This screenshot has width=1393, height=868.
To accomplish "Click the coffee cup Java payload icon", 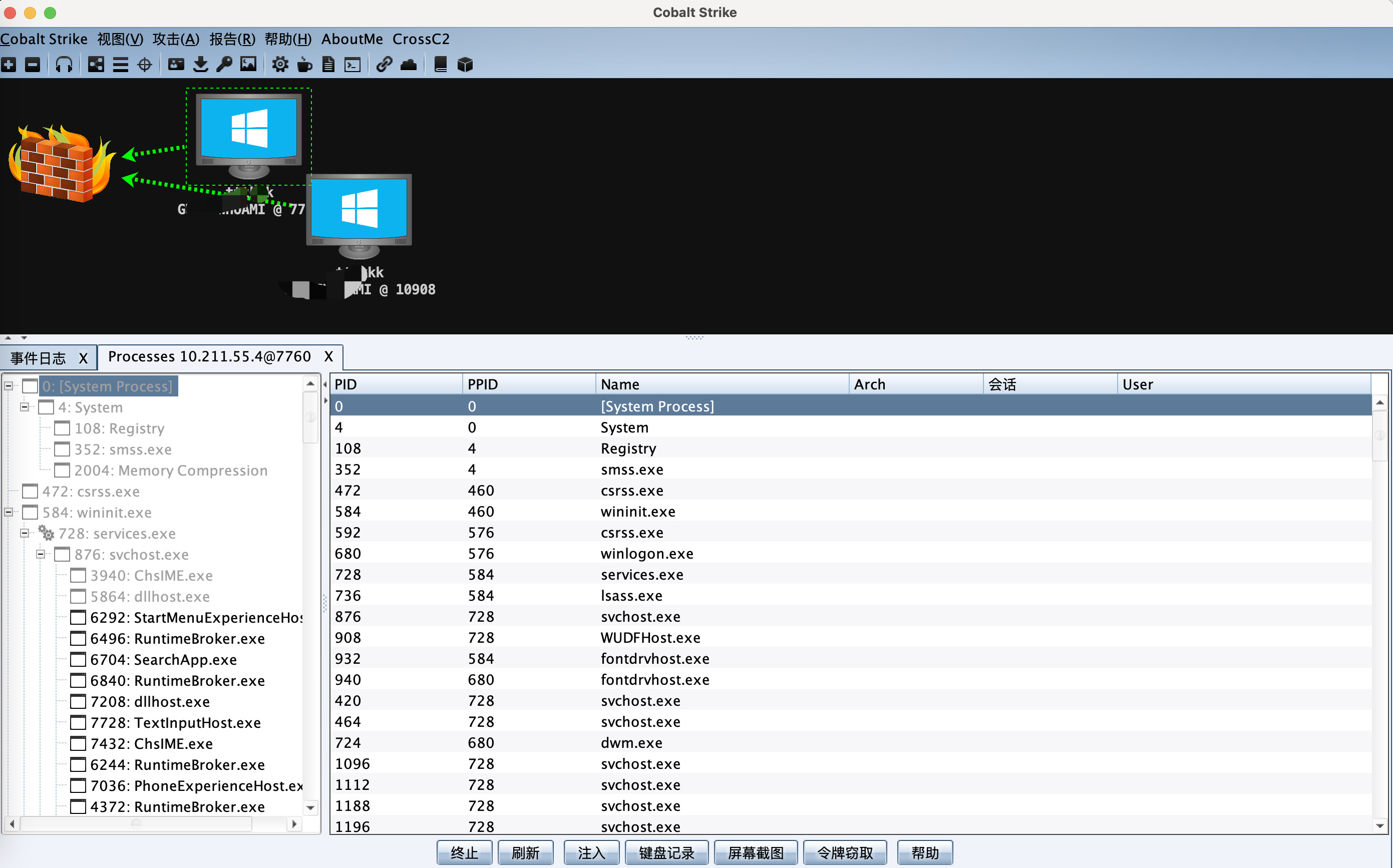I will (304, 64).
